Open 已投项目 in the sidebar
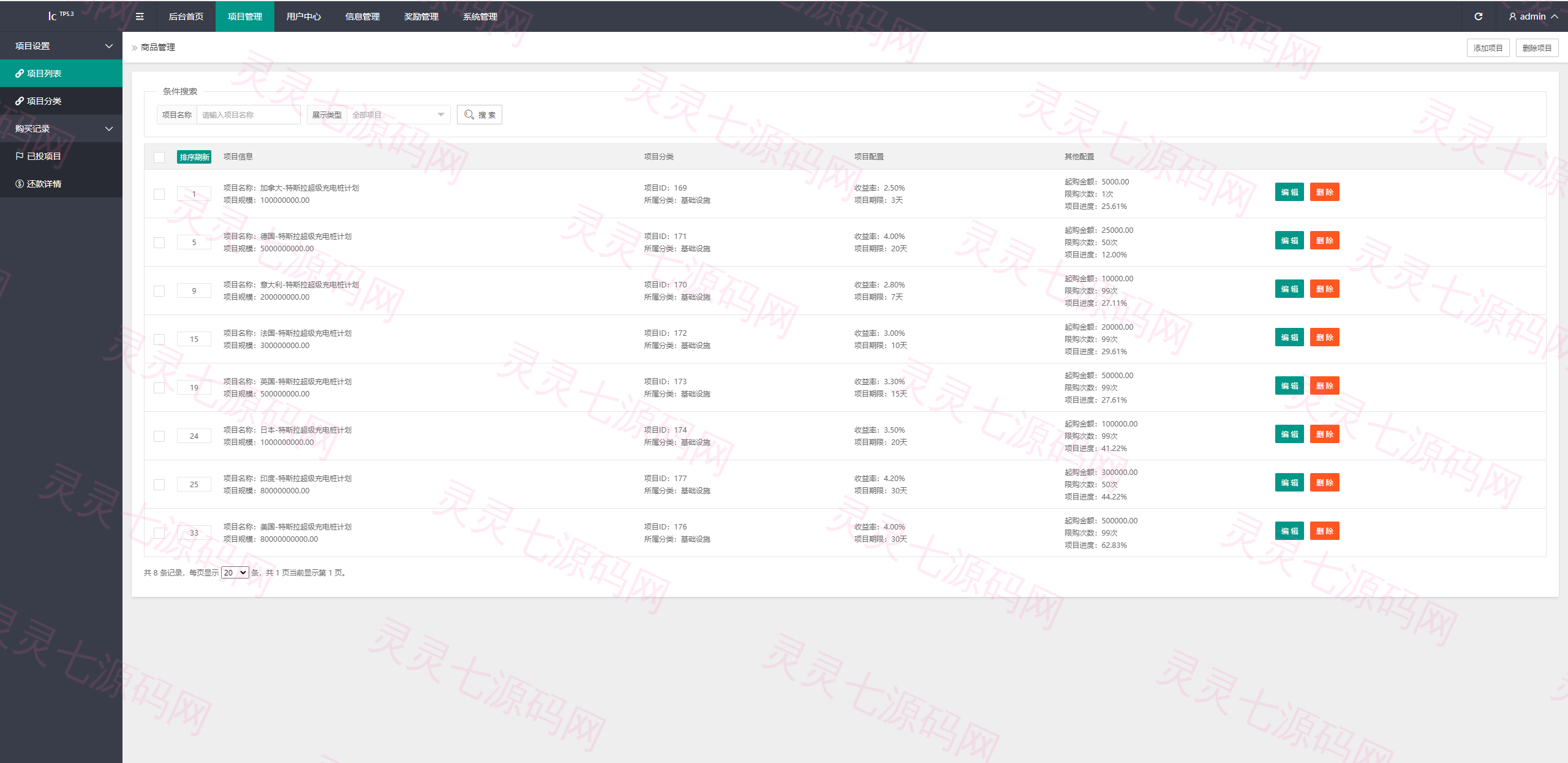 click(61, 156)
